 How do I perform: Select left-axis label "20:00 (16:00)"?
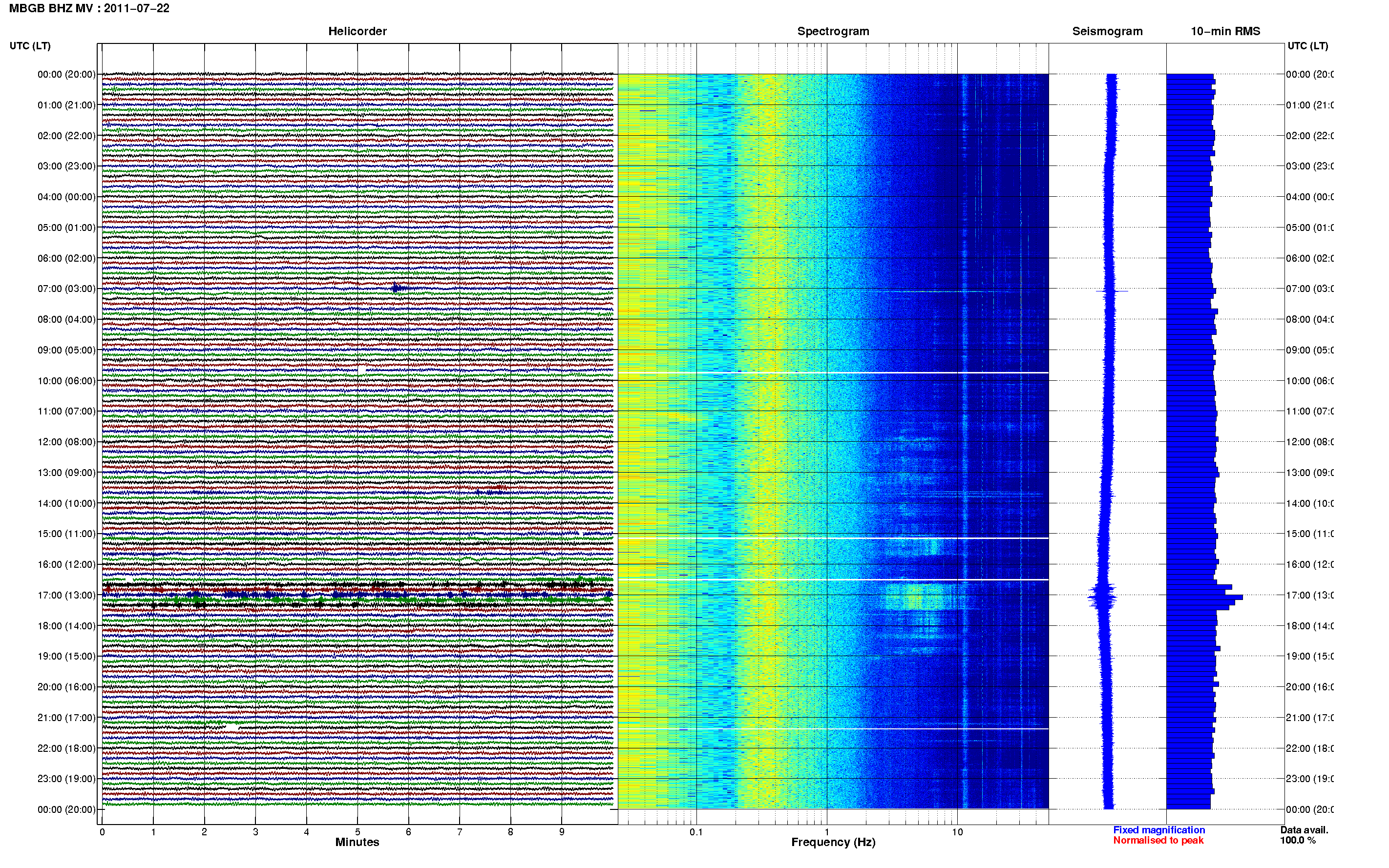tap(66, 687)
